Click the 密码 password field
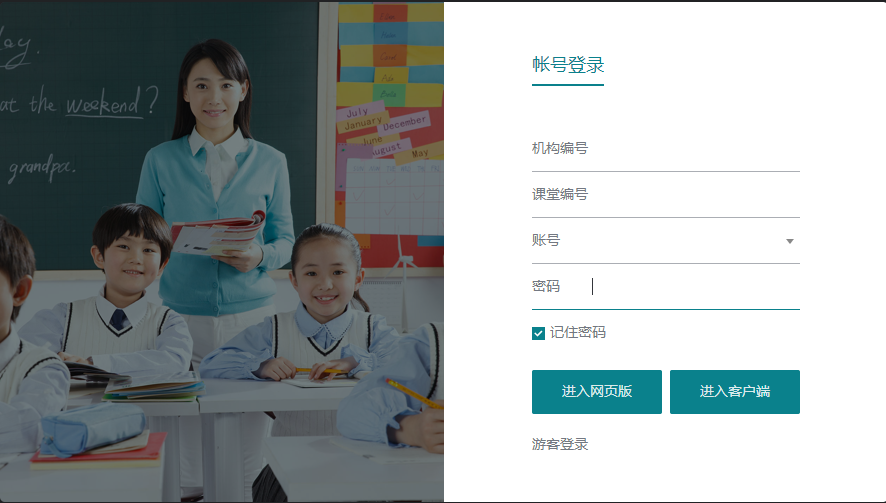Image resolution: width=886 pixels, height=503 pixels. (666, 287)
